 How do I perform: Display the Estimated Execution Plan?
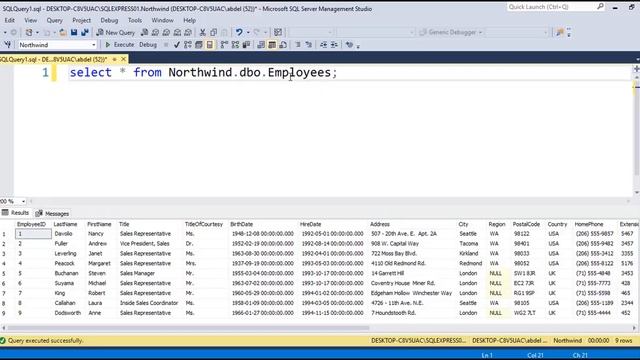point(188,45)
